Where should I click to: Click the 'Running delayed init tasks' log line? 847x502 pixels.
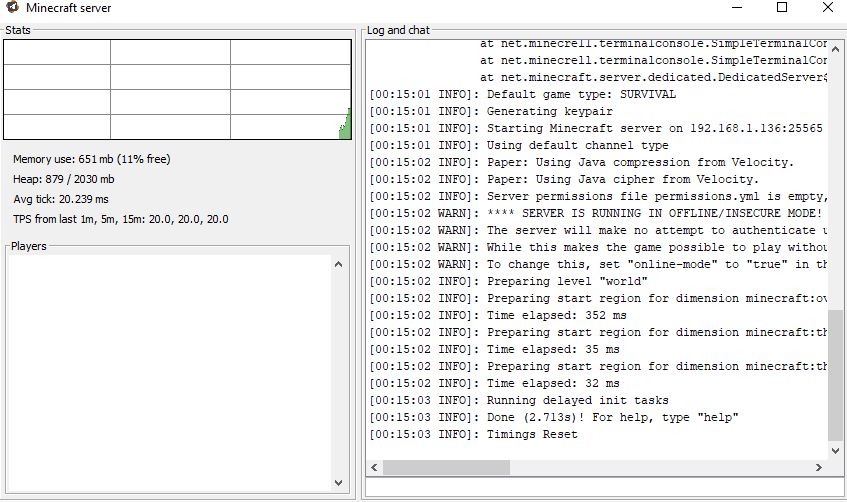tap(519, 400)
